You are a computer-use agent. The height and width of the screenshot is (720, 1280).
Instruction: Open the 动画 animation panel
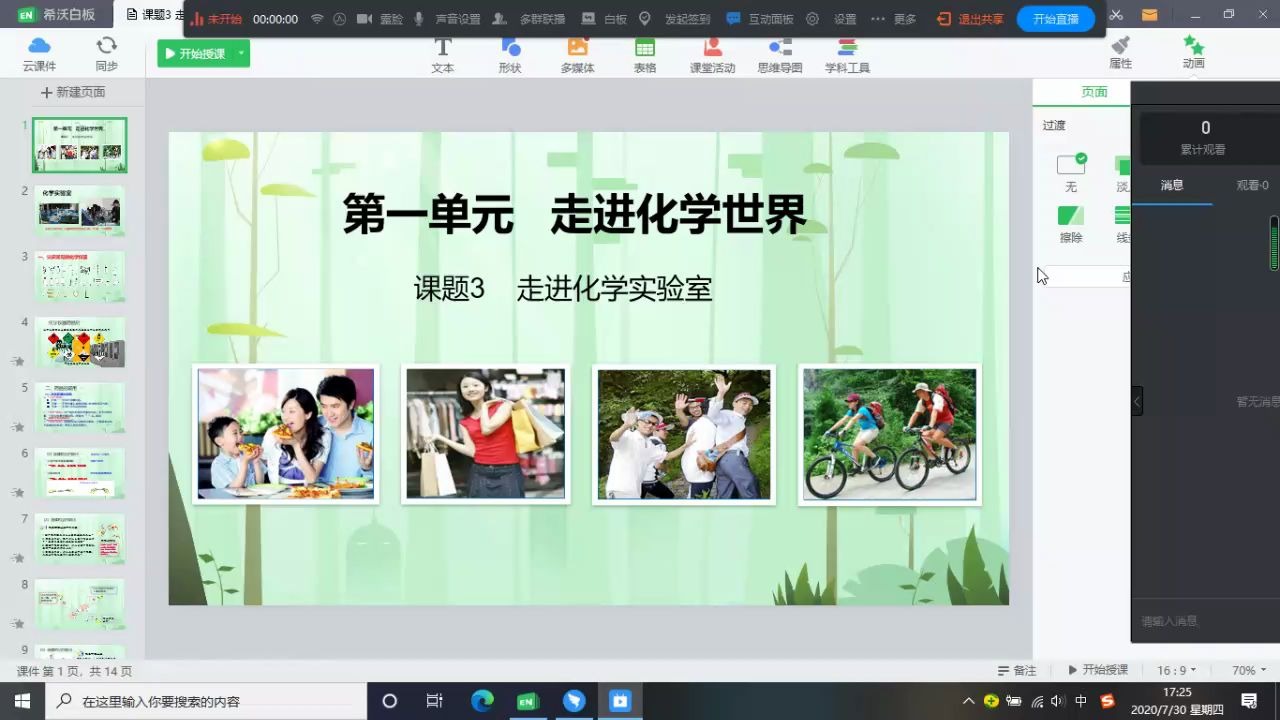click(1193, 52)
